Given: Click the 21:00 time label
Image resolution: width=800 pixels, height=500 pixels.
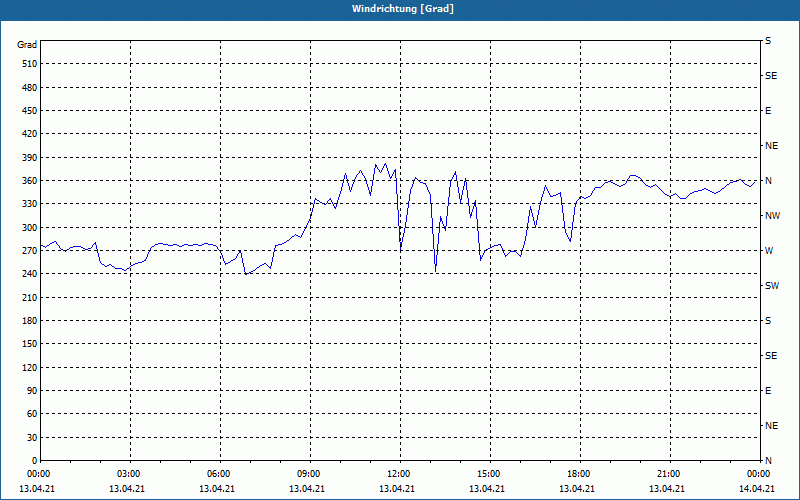Looking at the screenshot, I should (670, 474).
